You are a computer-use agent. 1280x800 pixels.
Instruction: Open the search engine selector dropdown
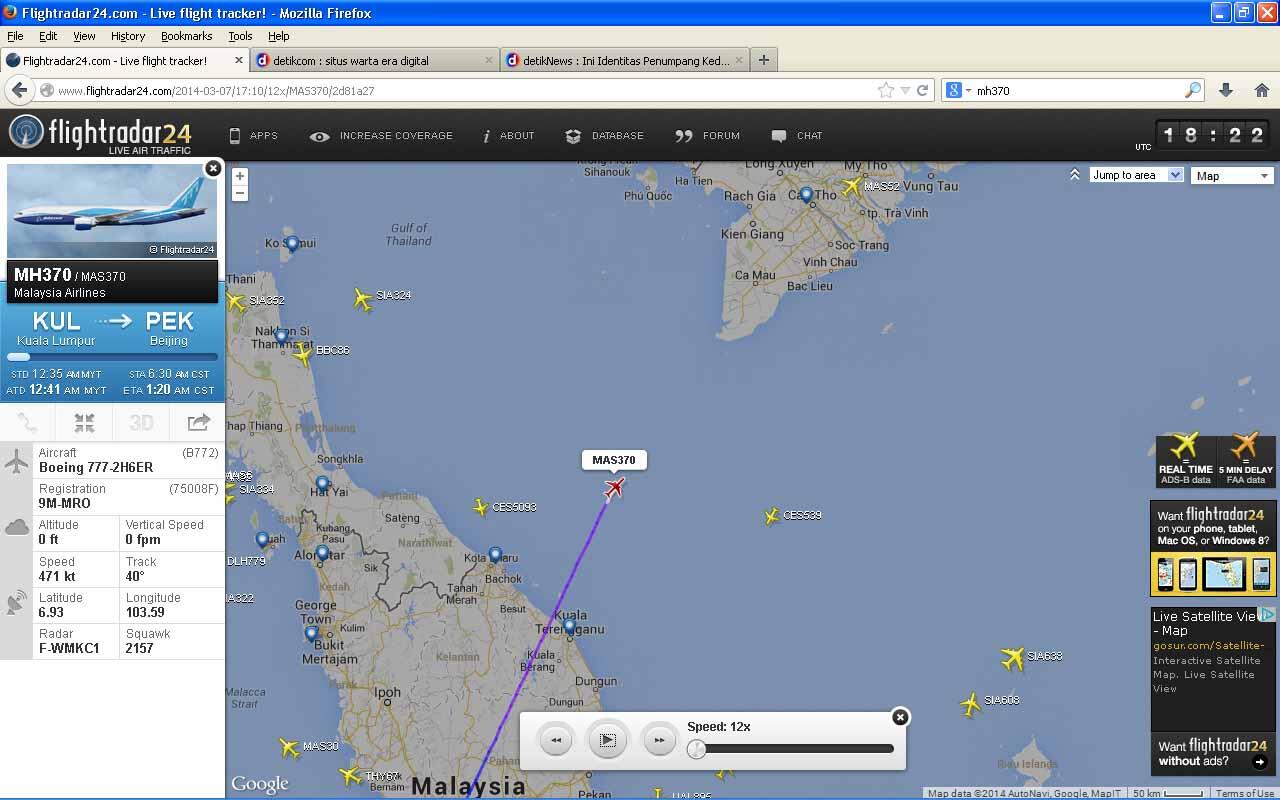click(x=957, y=90)
